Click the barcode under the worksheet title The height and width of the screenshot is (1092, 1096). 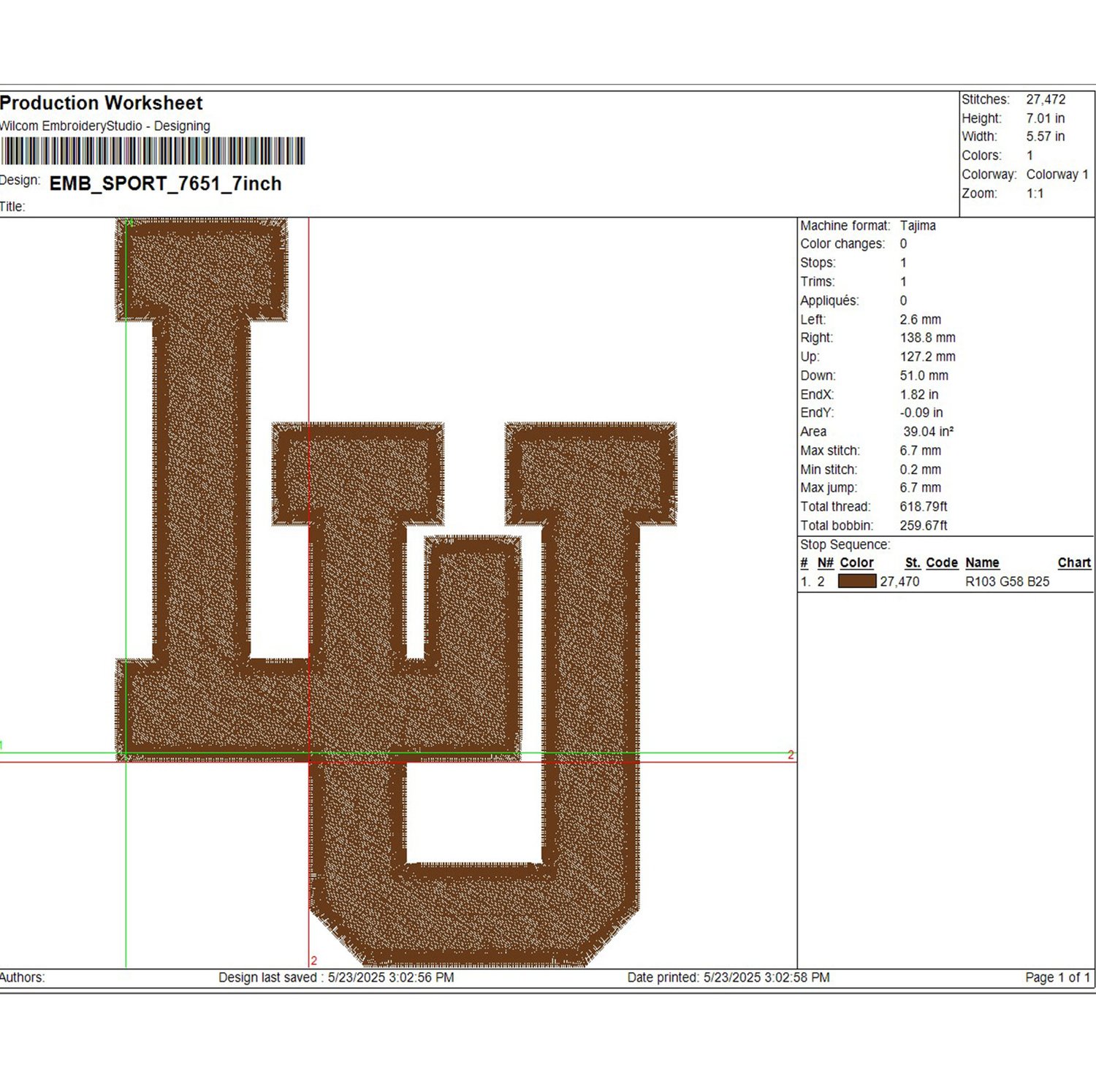click(153, 151)
